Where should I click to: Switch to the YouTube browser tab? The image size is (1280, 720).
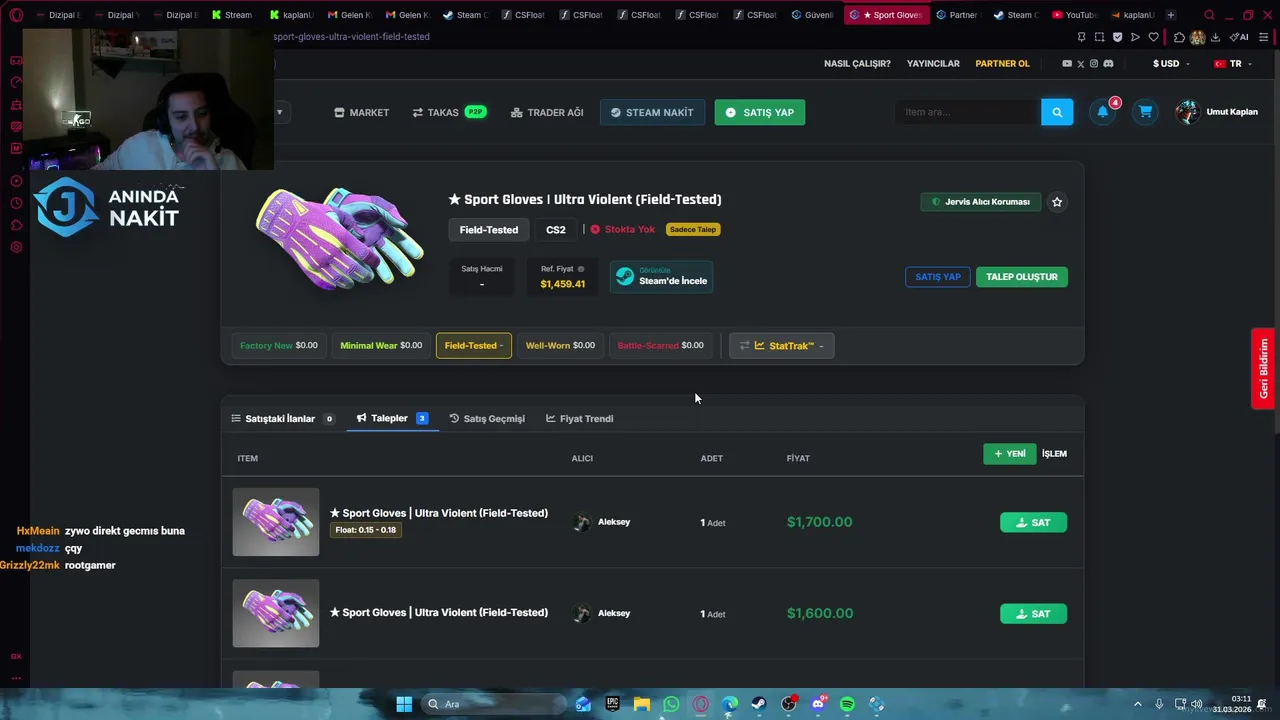pyautogui.click(x=1075, y=15)
